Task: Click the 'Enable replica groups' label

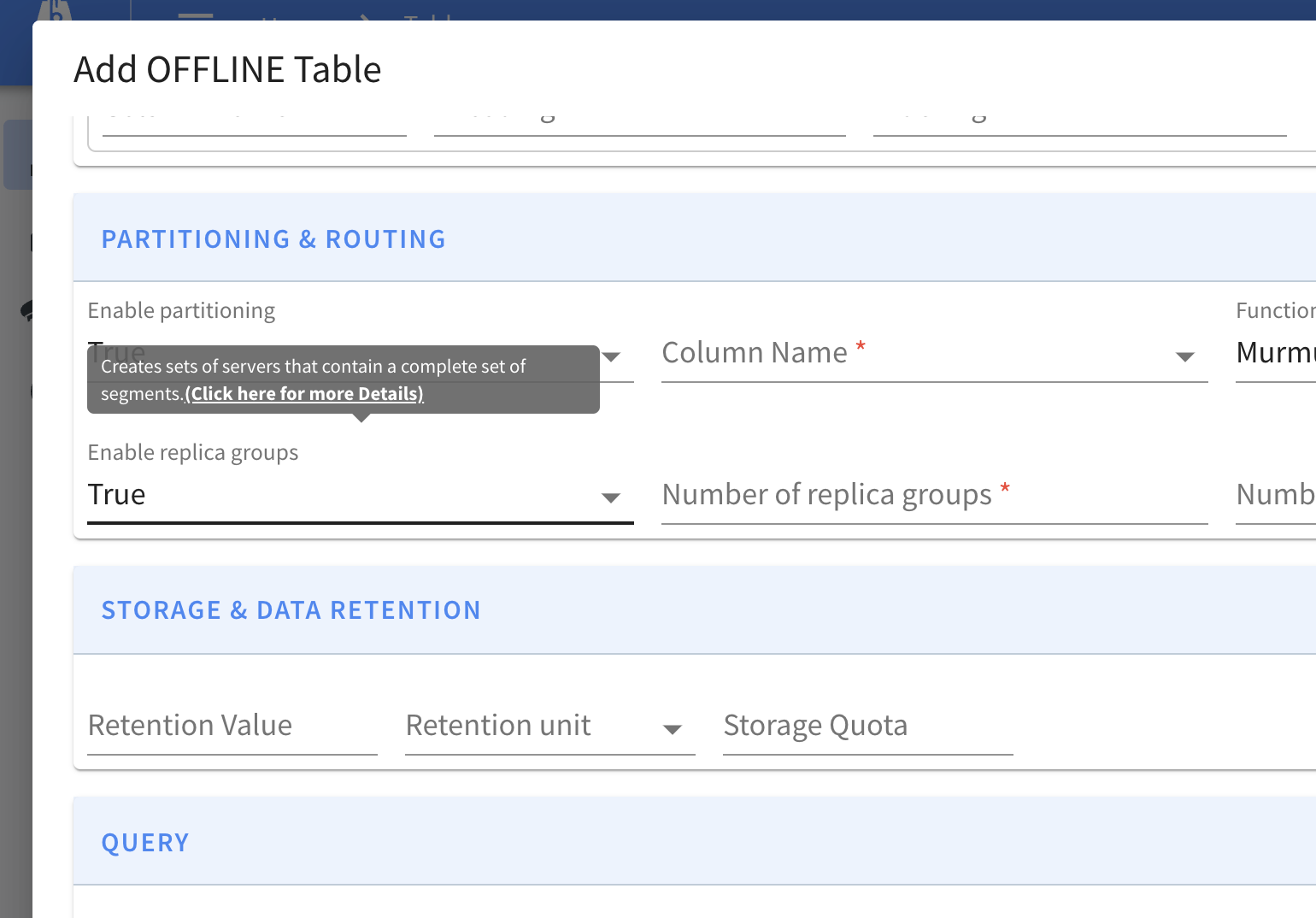Action: click(x=193, y=452)
